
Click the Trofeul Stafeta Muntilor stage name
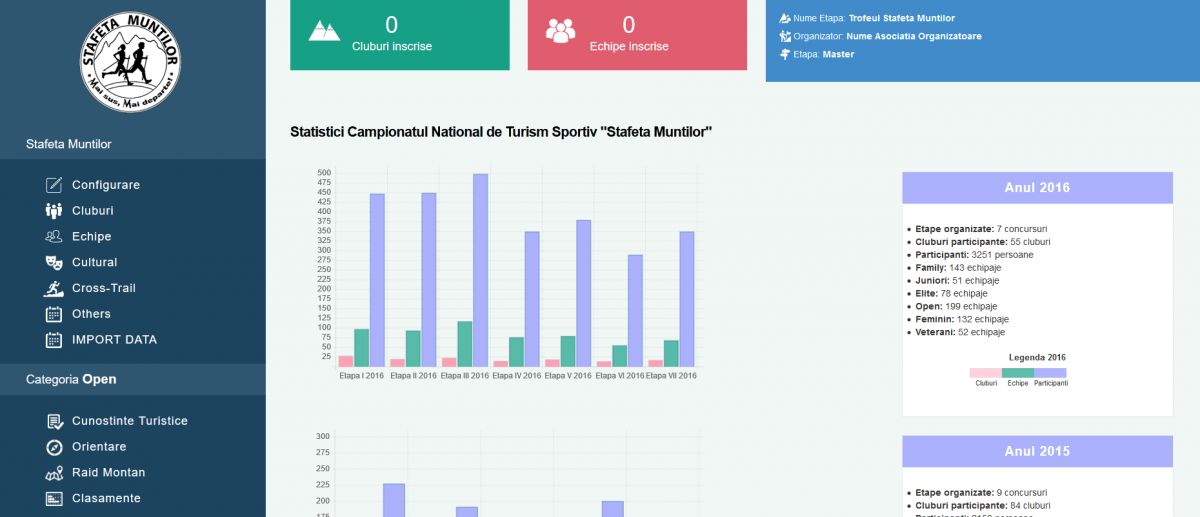(902, 18)
